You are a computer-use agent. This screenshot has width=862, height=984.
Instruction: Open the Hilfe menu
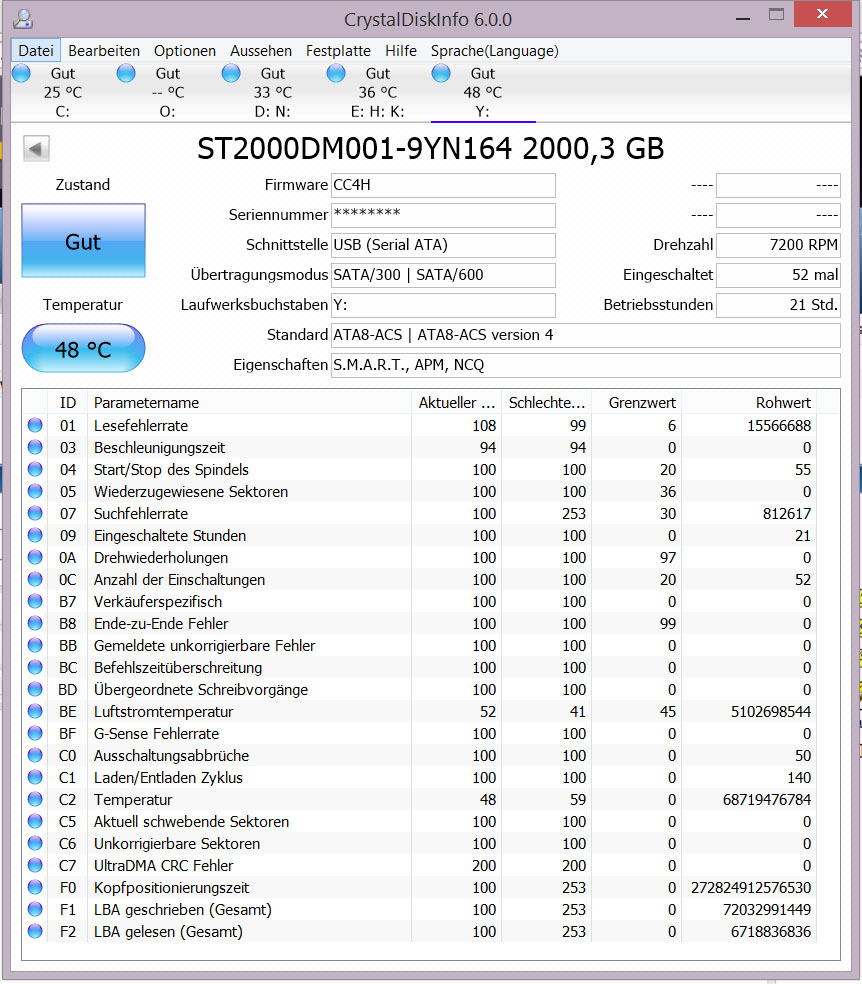click(x=401, y=51)
